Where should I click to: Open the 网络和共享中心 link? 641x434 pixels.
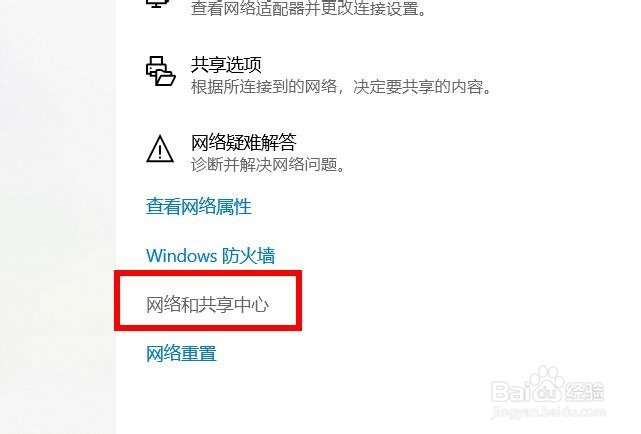(208, 305)
